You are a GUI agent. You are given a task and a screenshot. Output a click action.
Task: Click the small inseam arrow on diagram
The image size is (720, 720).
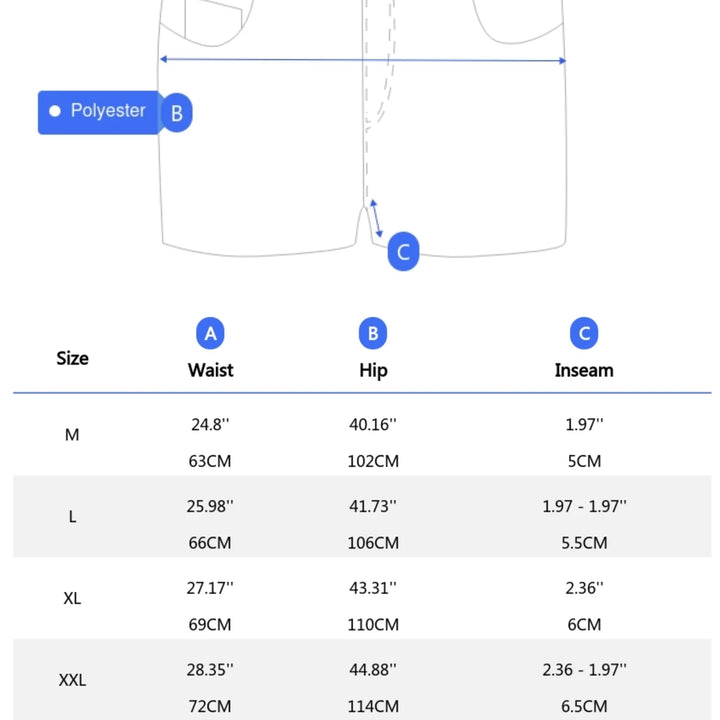click(376, 220)
